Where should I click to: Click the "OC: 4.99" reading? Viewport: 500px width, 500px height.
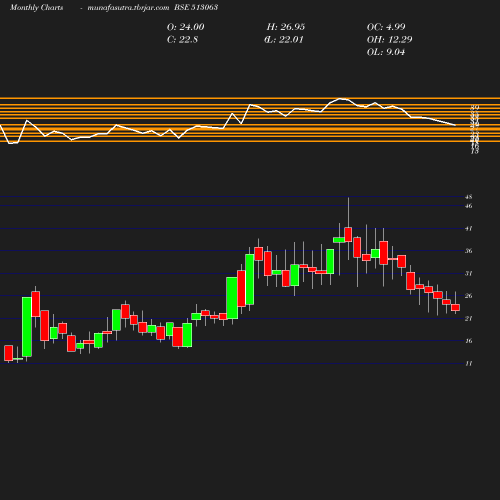(x=386, y=27)
